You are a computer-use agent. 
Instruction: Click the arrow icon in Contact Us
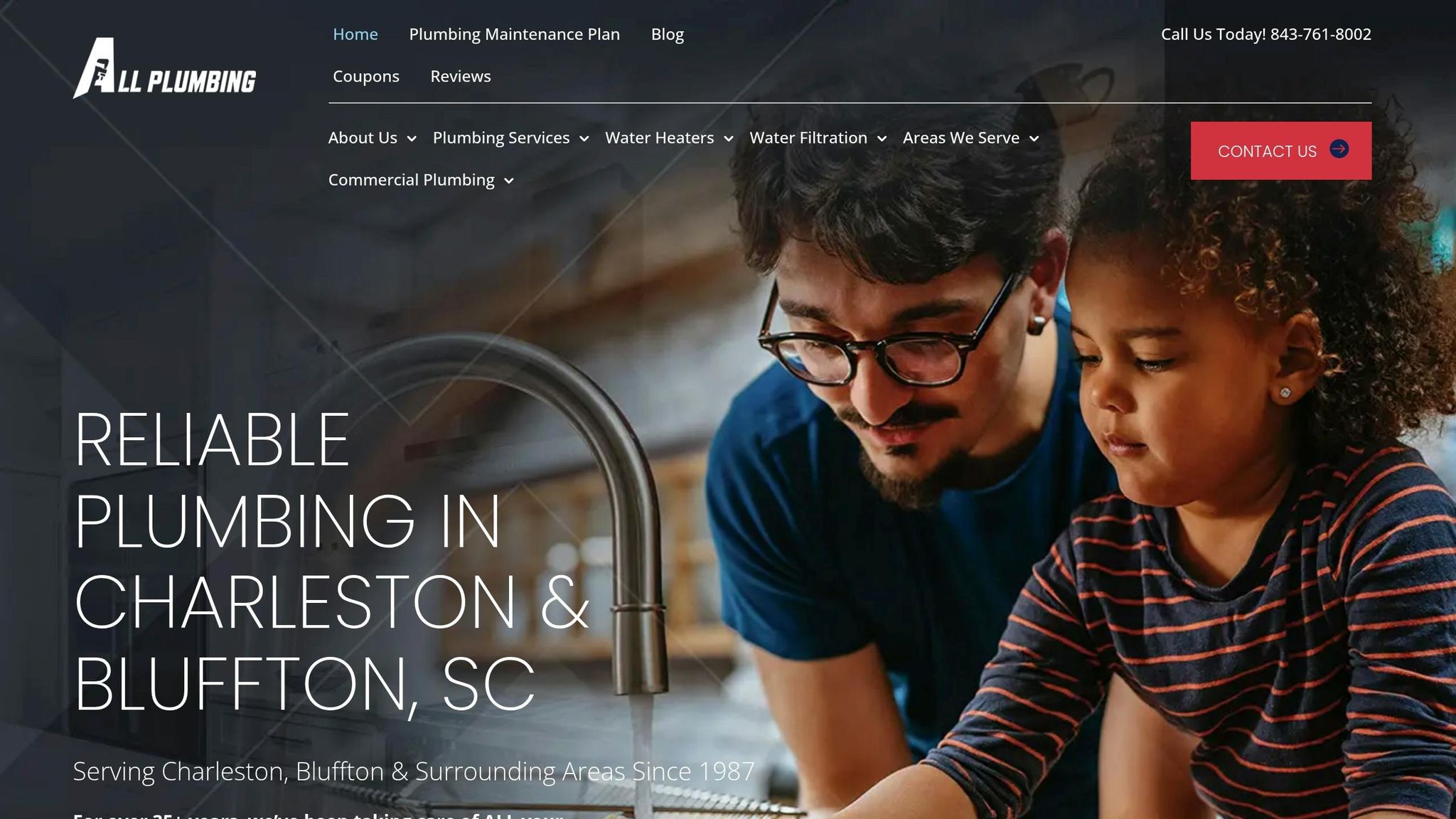[x=1339, y=149]
